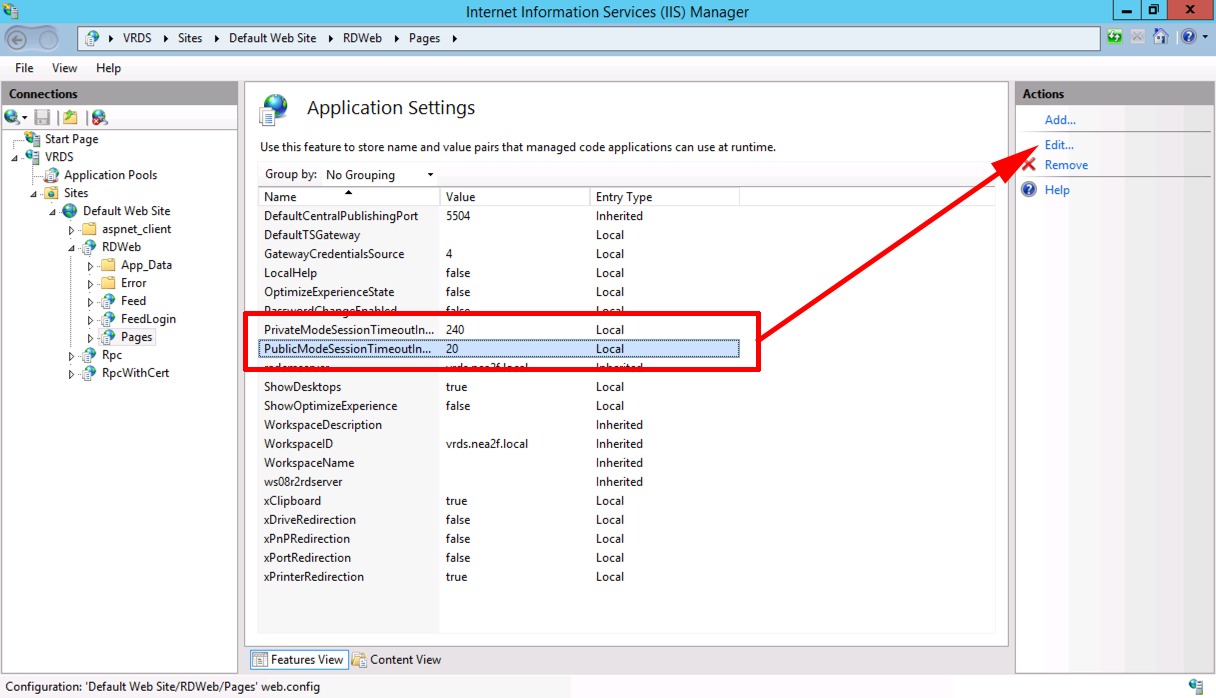Screen dimensions: 1216x698
Task: Save current connections with the floppy disk icon
Action: [x=42, y=117]
